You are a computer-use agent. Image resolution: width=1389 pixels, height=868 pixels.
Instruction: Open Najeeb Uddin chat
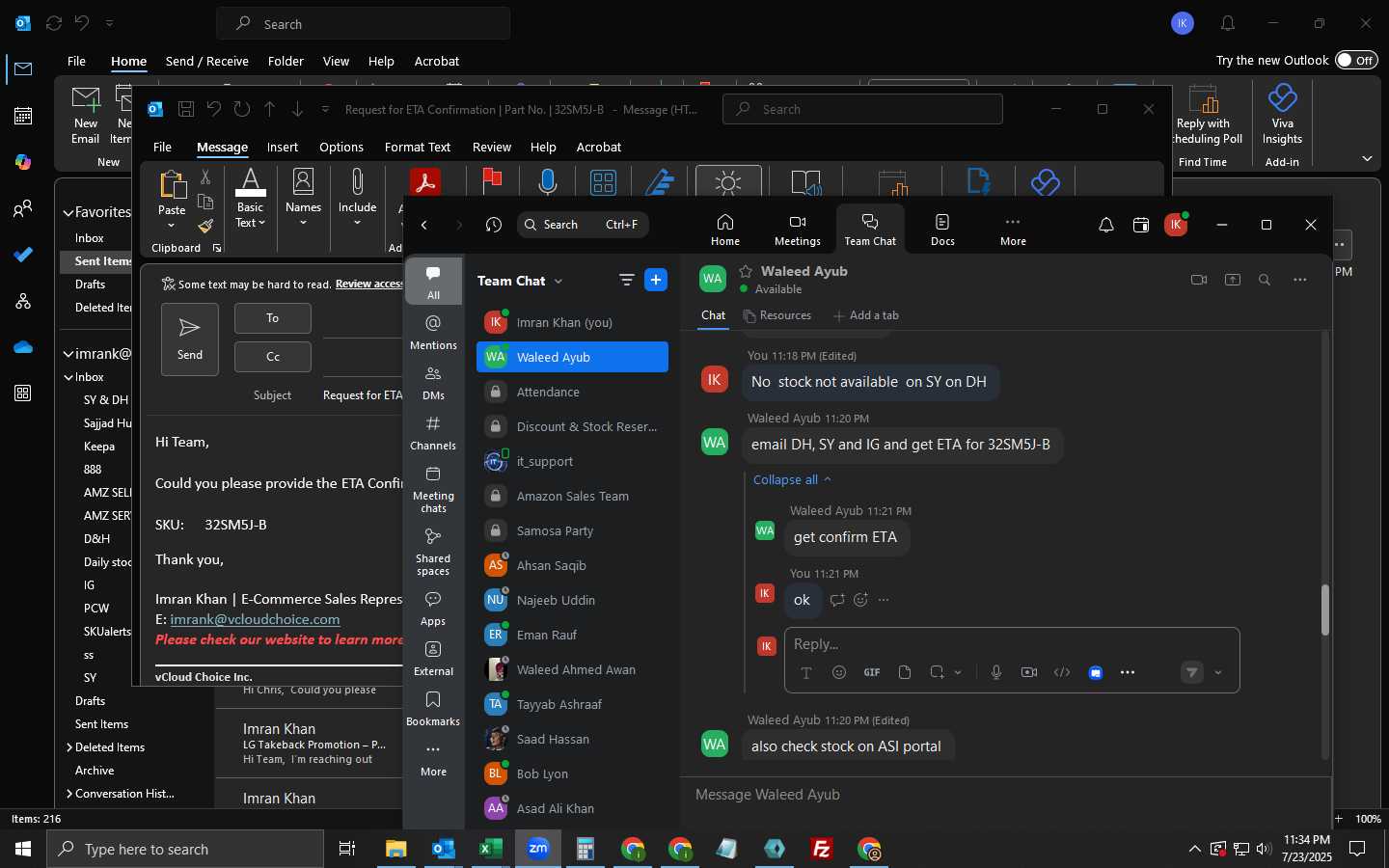point(572,600)
